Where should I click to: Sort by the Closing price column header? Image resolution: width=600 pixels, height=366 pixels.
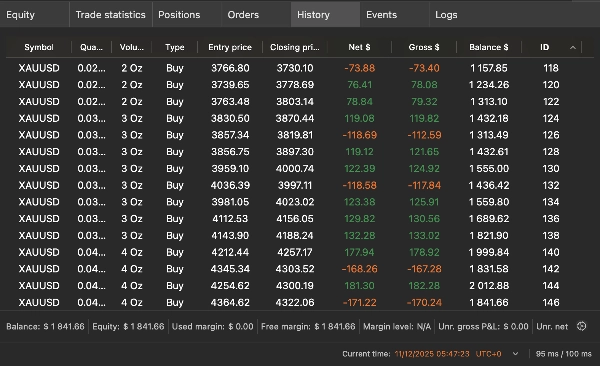[x=294, y=47]
